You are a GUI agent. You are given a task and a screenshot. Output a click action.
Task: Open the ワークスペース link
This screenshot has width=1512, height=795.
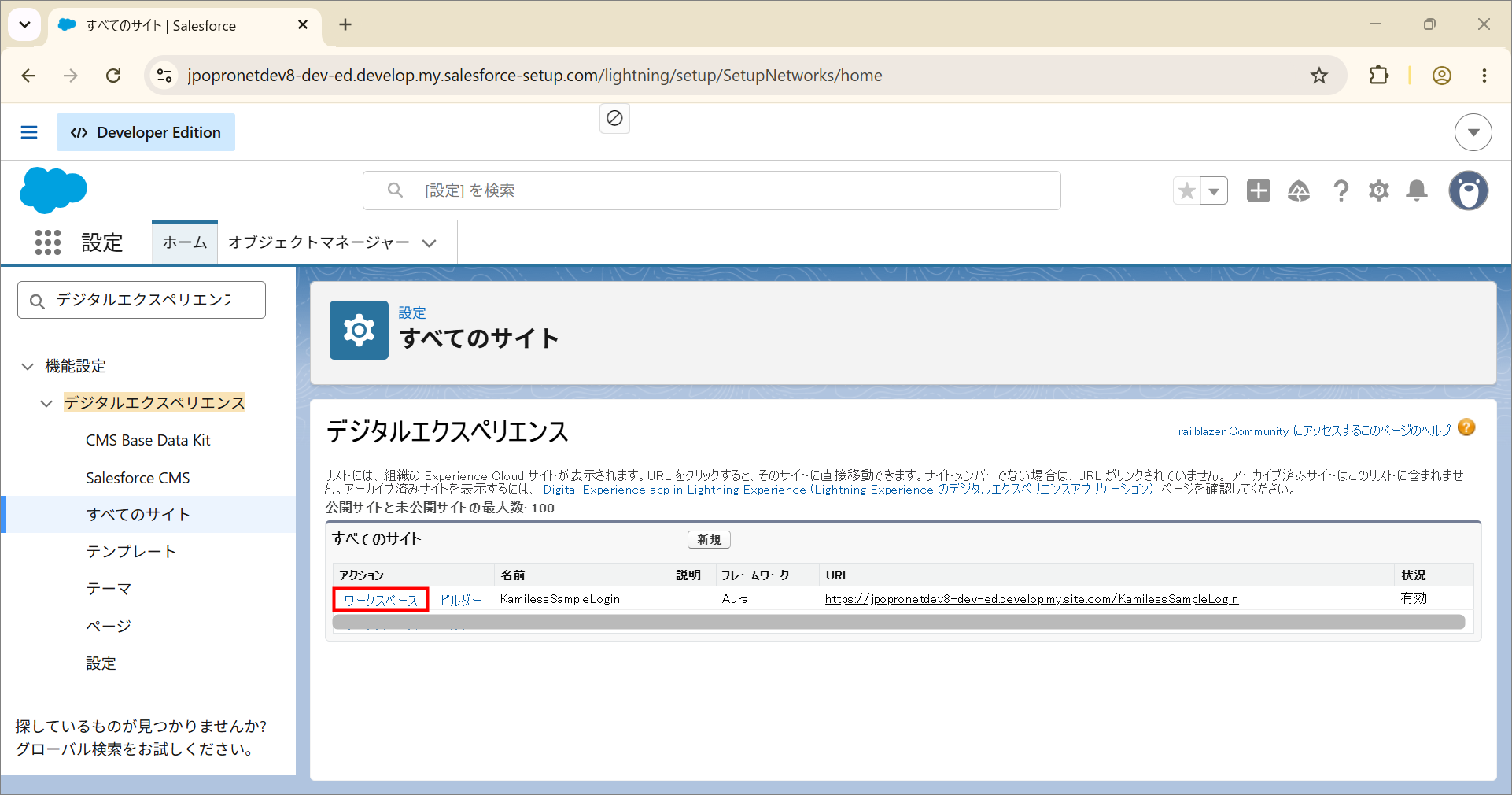click(x=381, y=600)
